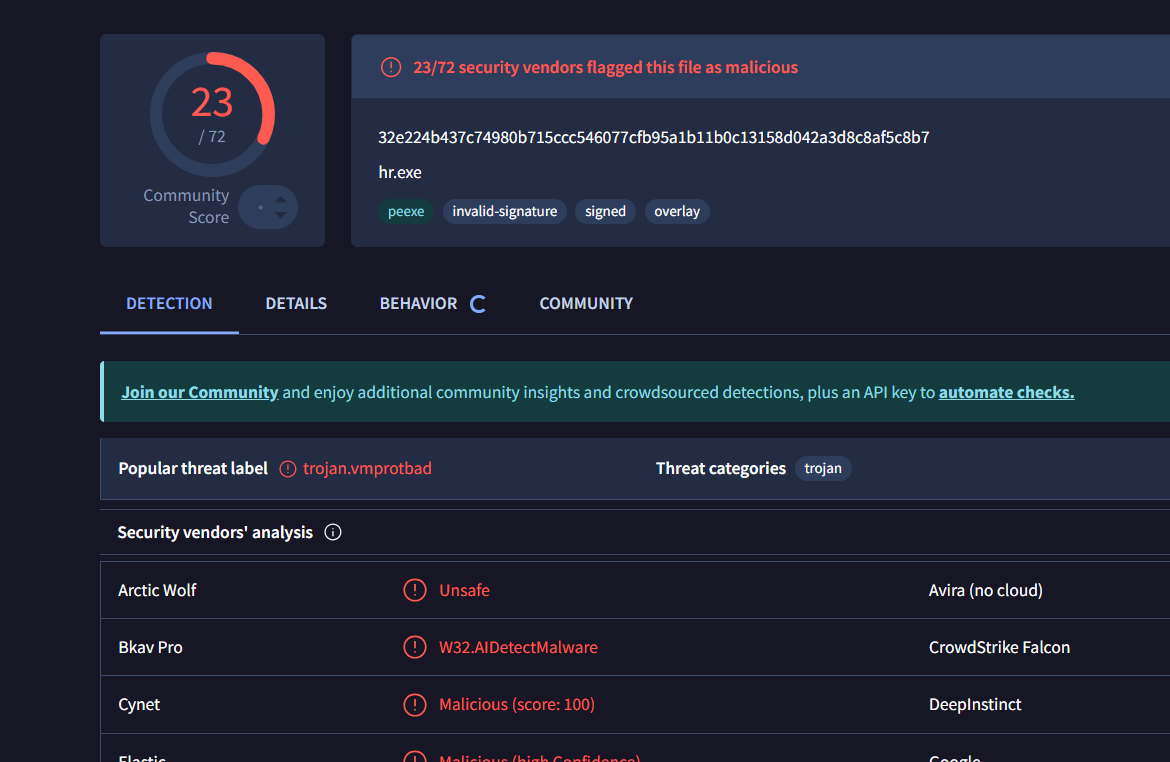Click the 23 / 72 detection score gauge
The height and width of the screenshot is (762, 1170).
(x=212, y=113)
